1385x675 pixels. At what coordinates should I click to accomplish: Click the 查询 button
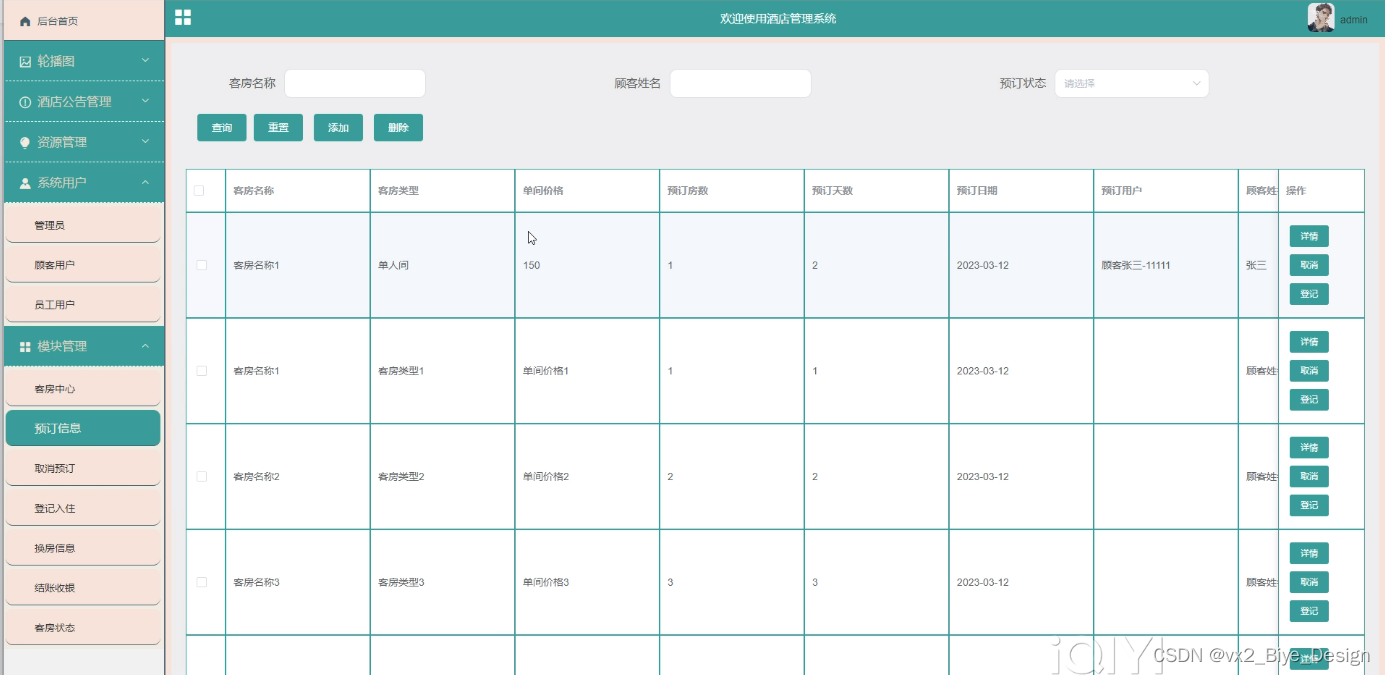coord(222,128)
